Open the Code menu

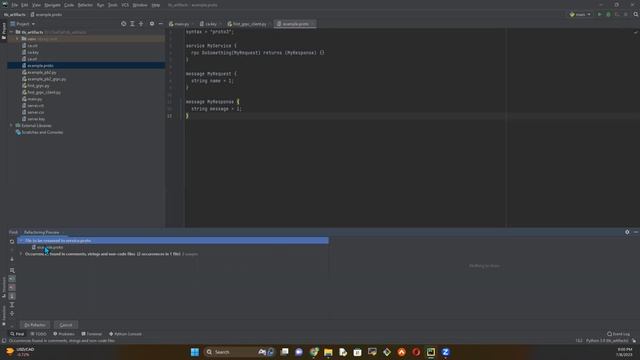coord(69,5)
